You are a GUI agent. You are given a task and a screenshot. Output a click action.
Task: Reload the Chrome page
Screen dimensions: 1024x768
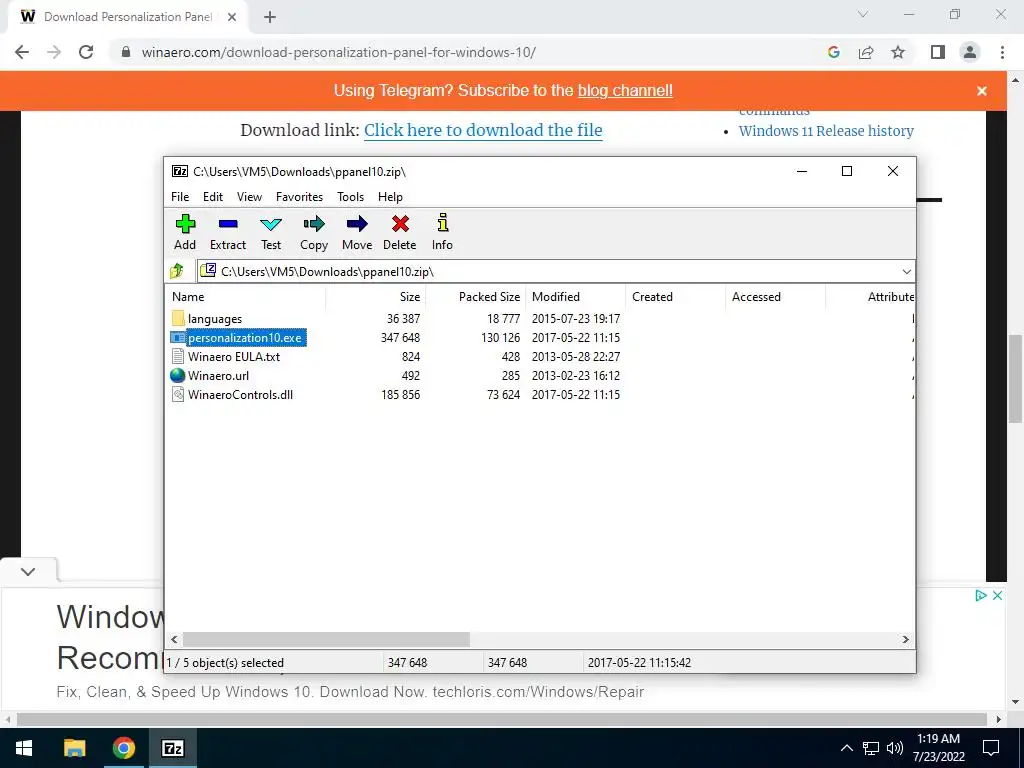coord(86,52)
